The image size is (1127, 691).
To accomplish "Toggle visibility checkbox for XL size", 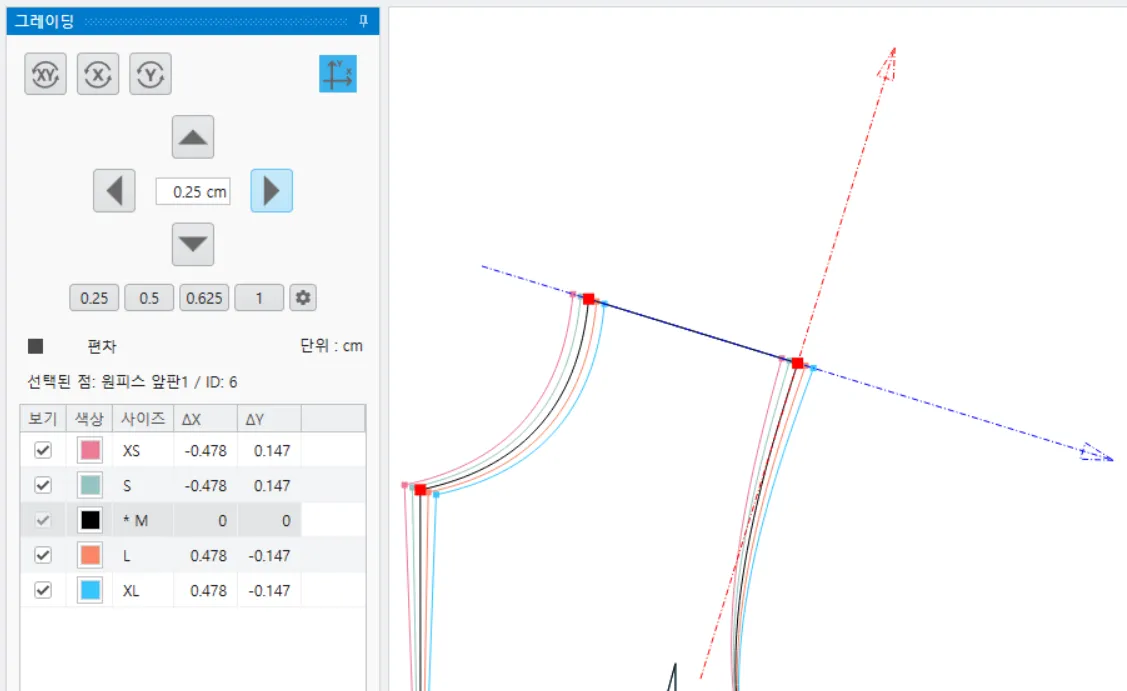I will 43,590.
